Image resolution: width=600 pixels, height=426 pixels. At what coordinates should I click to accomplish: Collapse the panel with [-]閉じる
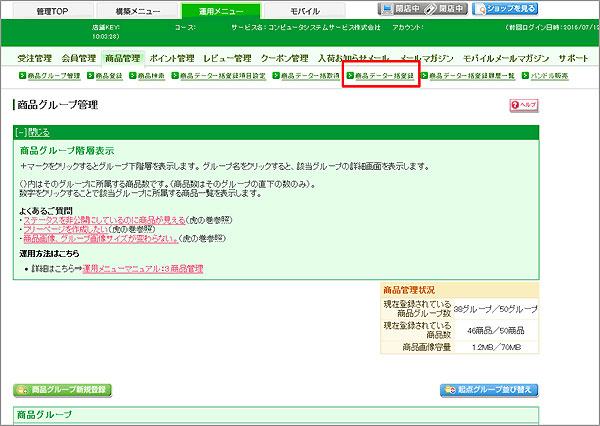coord(33,132)
